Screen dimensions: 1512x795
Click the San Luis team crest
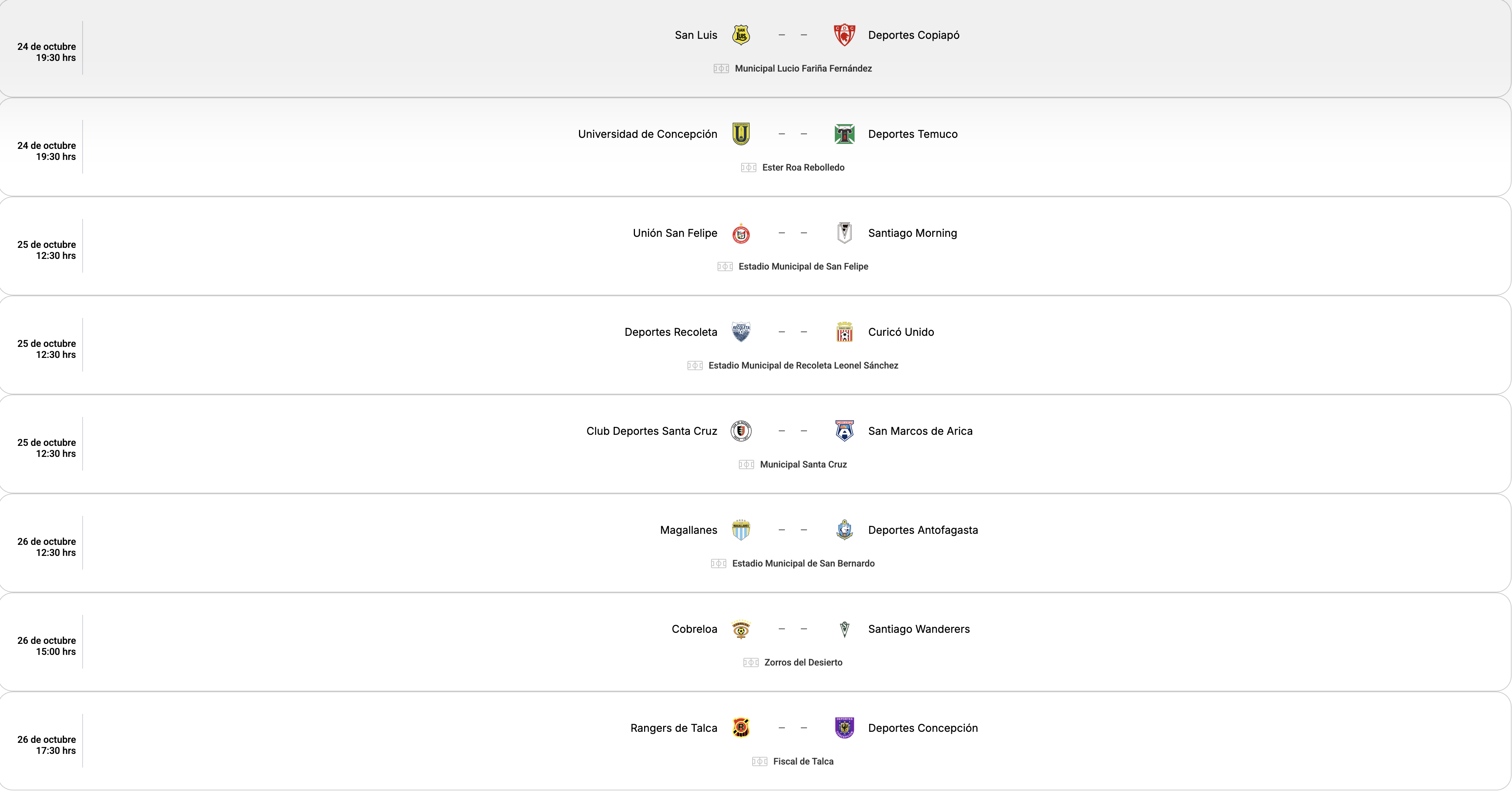[x=741, y=35]
